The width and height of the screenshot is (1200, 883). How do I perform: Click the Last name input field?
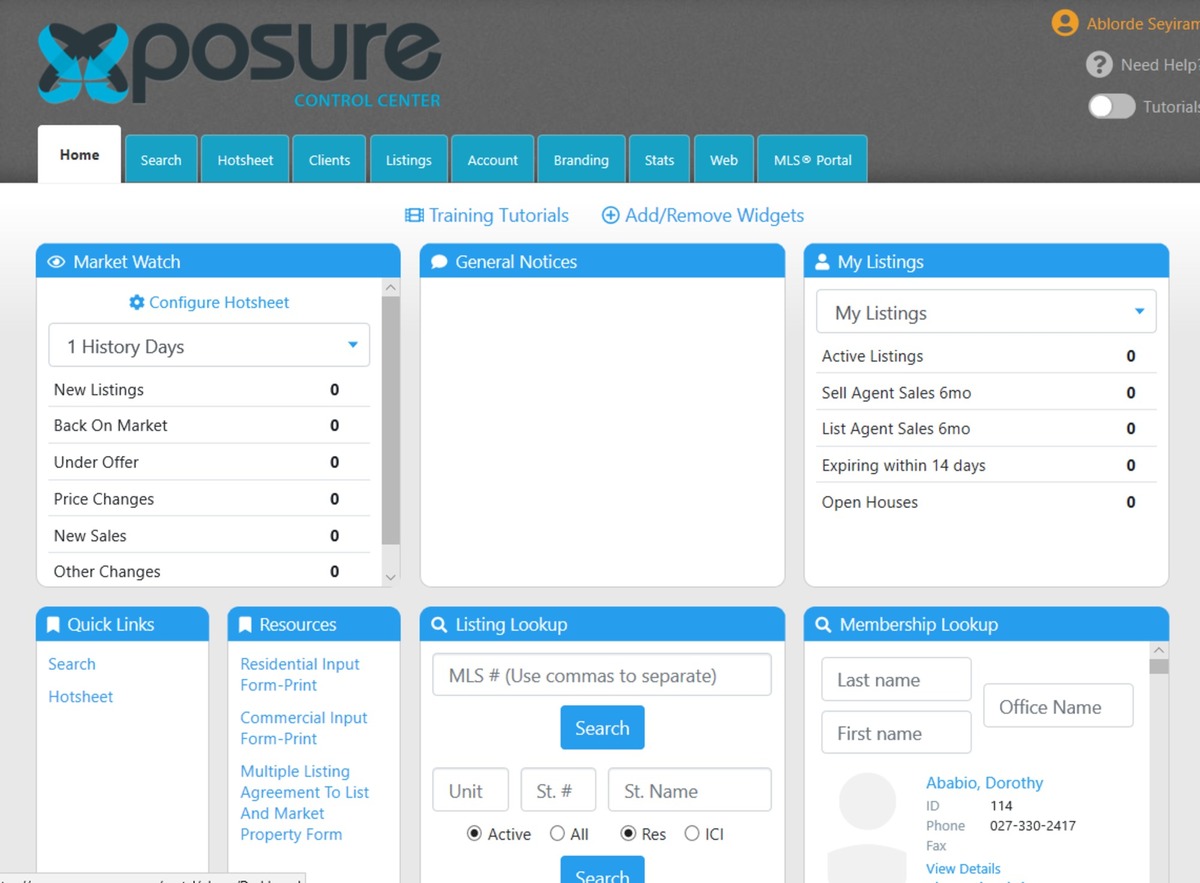point(895,680)
